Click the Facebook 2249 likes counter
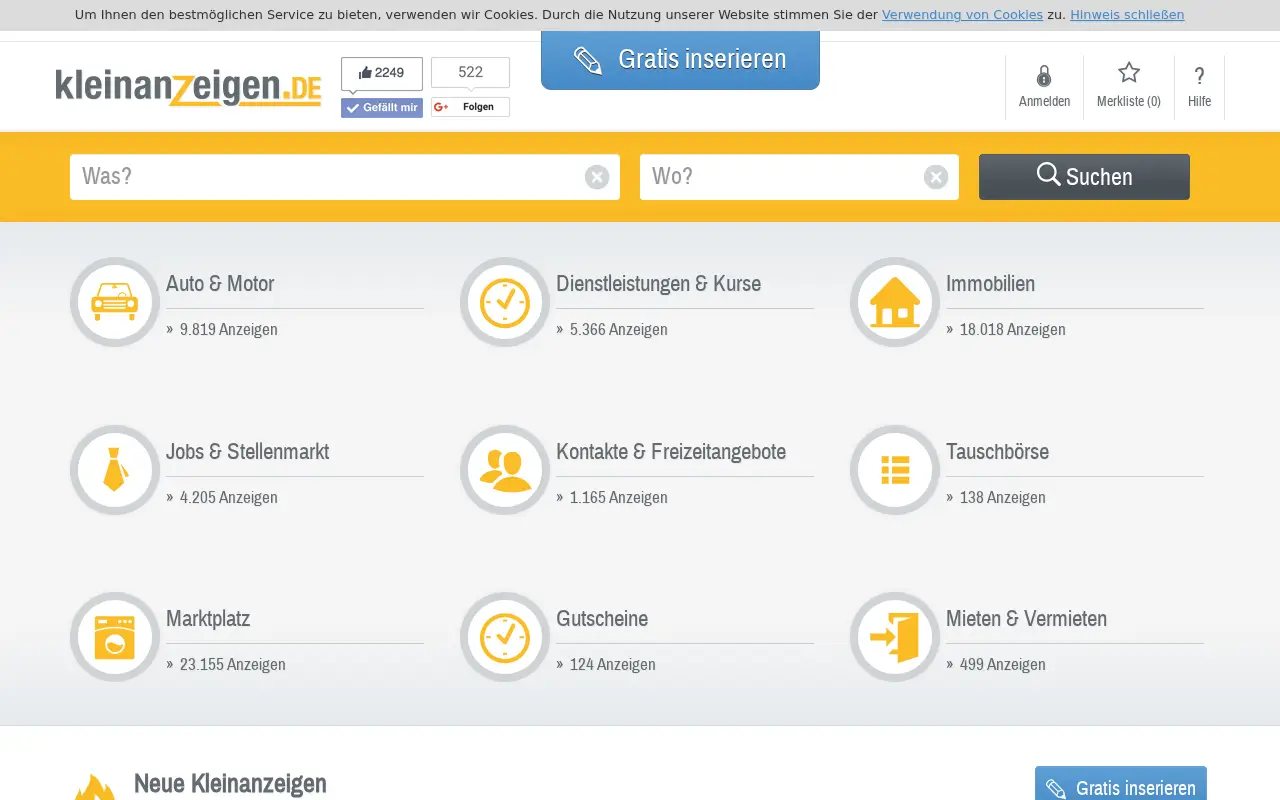Screen dimensions: 1280x800 [382, 73]
